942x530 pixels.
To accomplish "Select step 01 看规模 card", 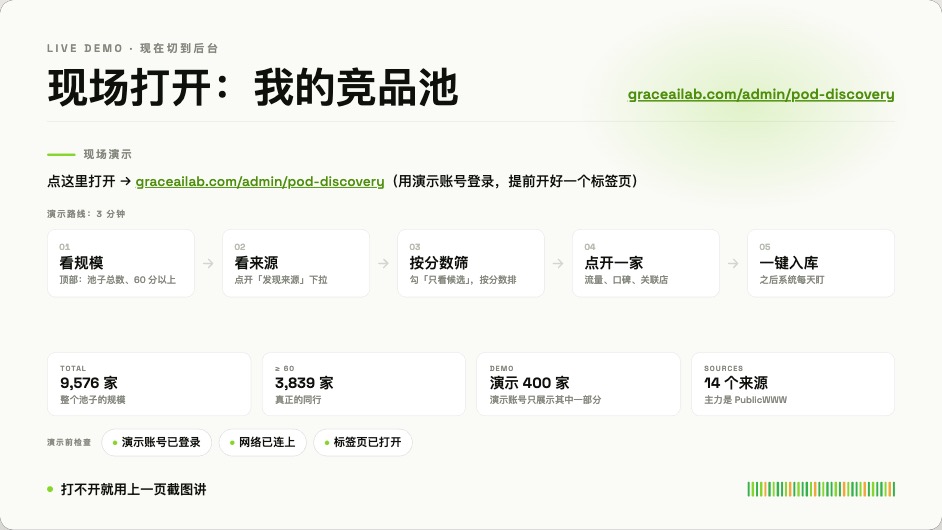I will (x=121, y=263).
